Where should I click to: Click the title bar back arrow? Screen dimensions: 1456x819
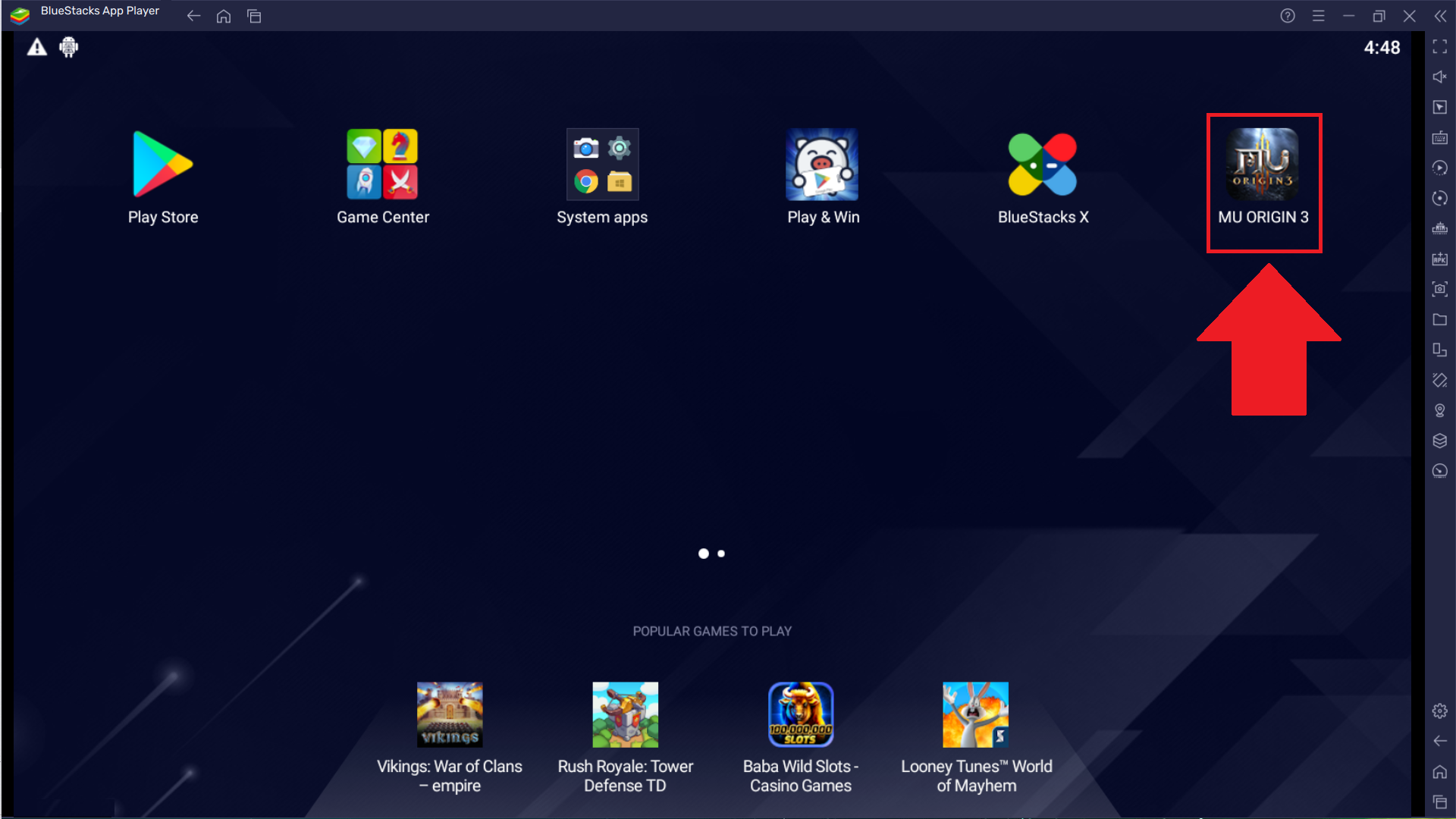click(x=193, y=16)
